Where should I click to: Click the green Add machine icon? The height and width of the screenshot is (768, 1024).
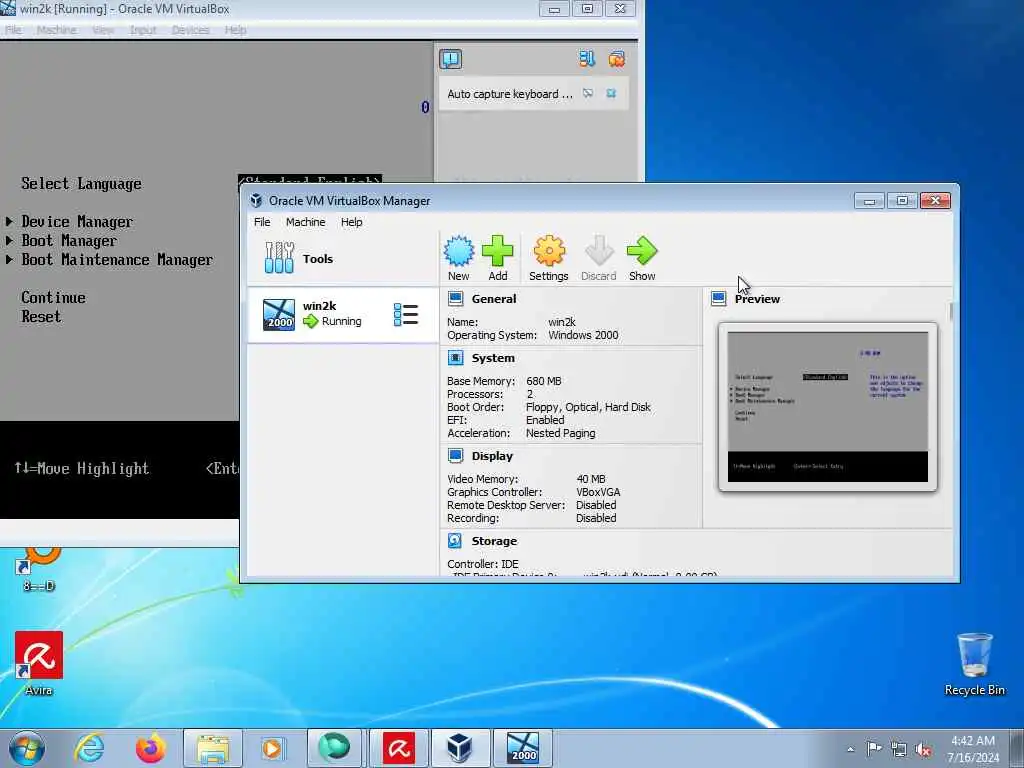(498, 251)
